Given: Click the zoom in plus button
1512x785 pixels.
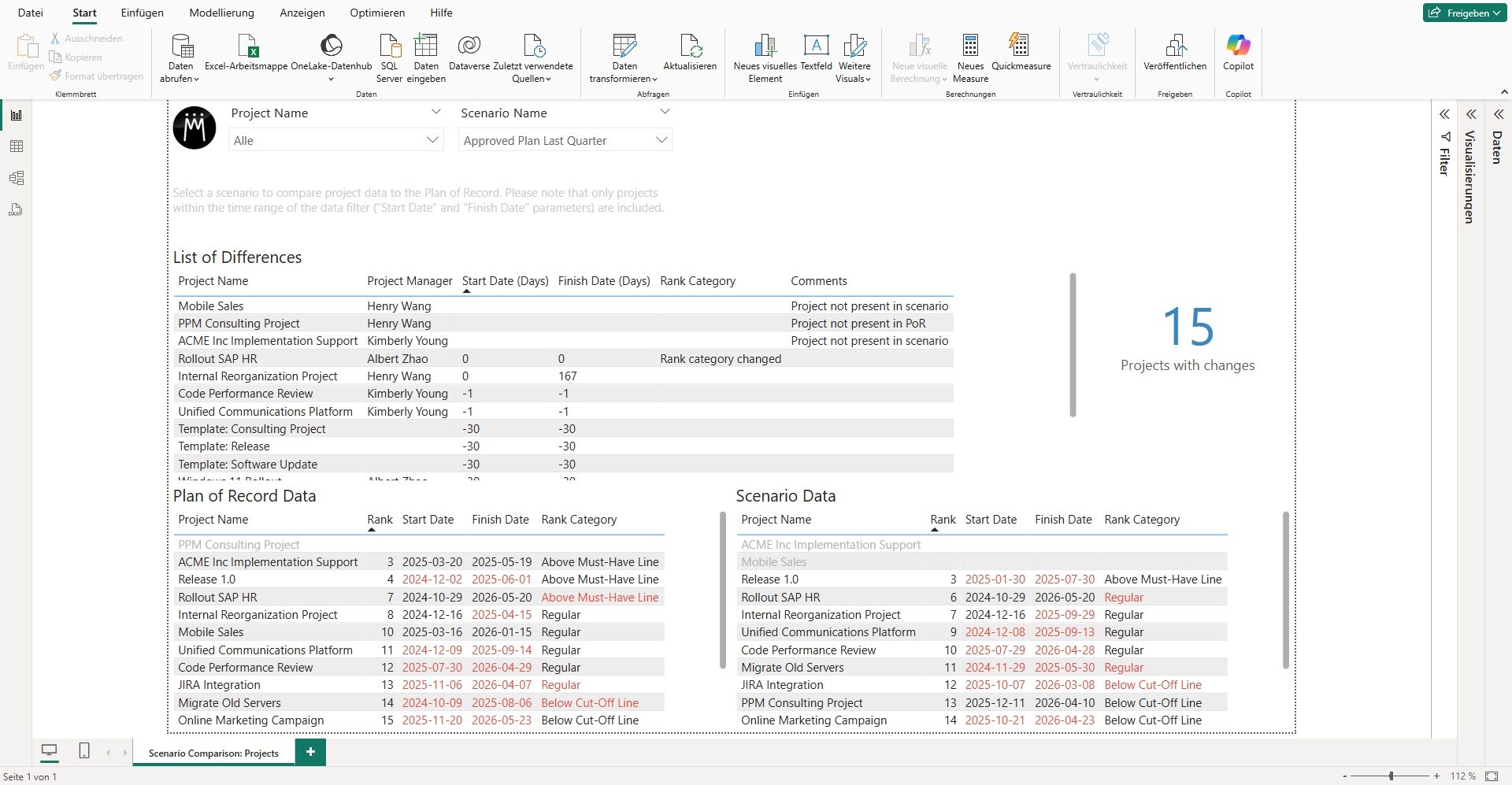Looking at the screenshot, I should (1437, 776).
